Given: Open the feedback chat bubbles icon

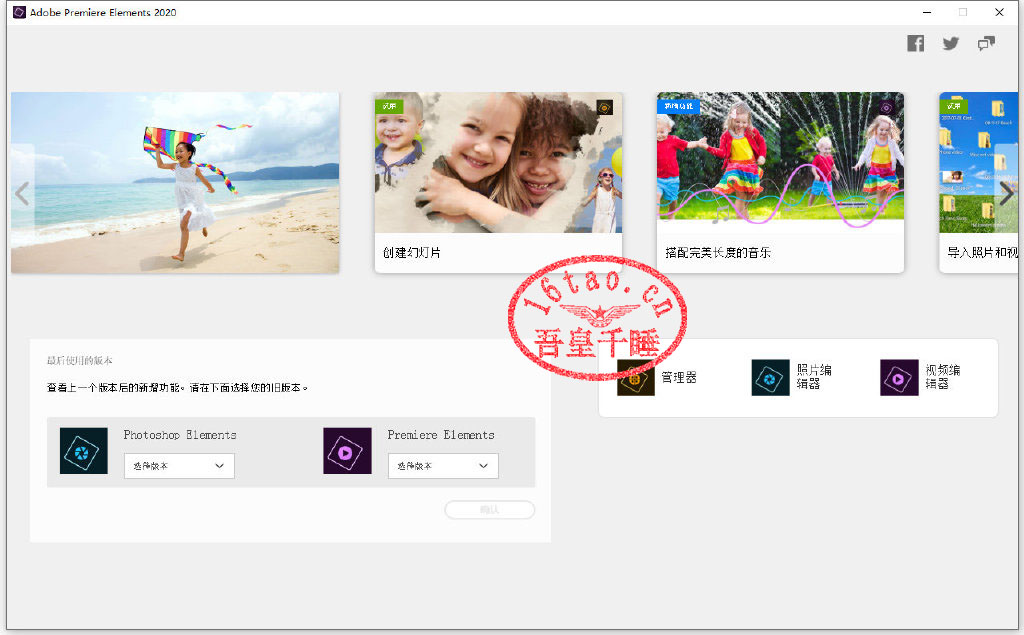Looking at the screenshot, I should click(x=986, y=43).
